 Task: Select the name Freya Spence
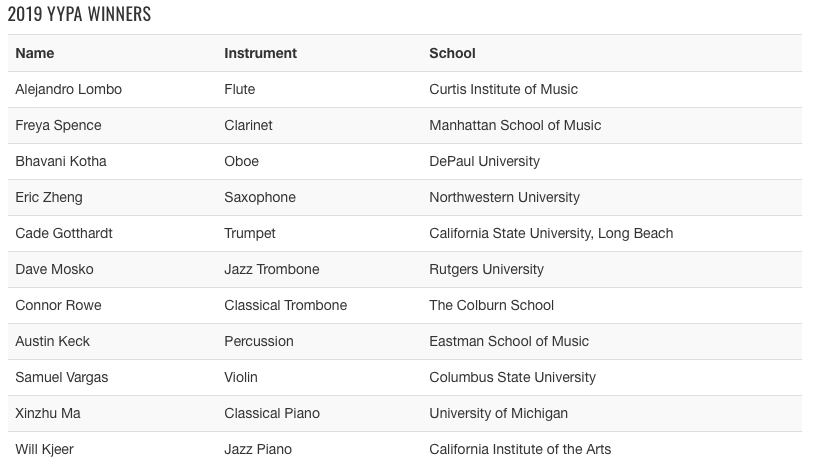point(58,125)
